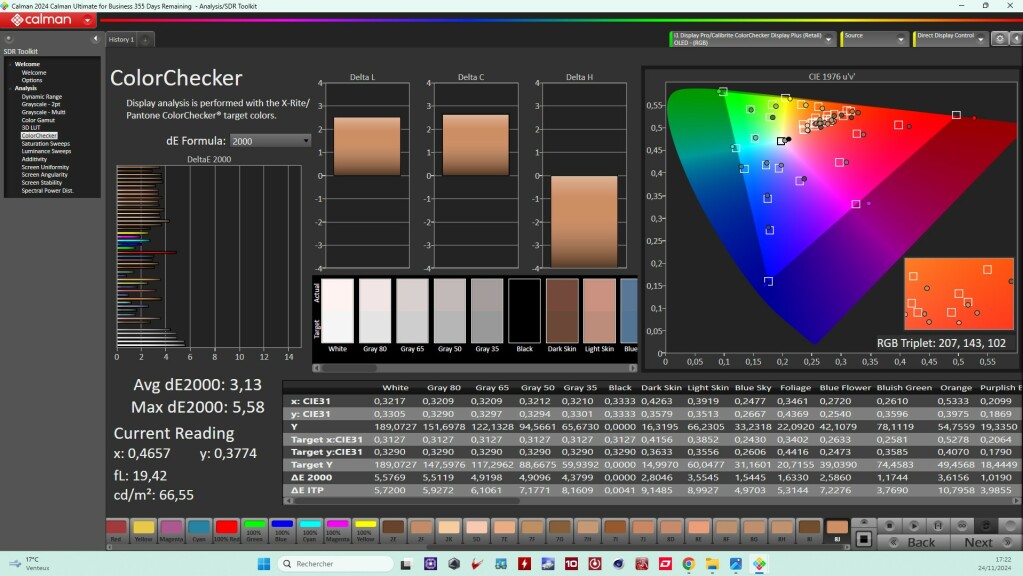Open Google Chrome from the taskbar

pyautogui.click(x=688, y=564)
